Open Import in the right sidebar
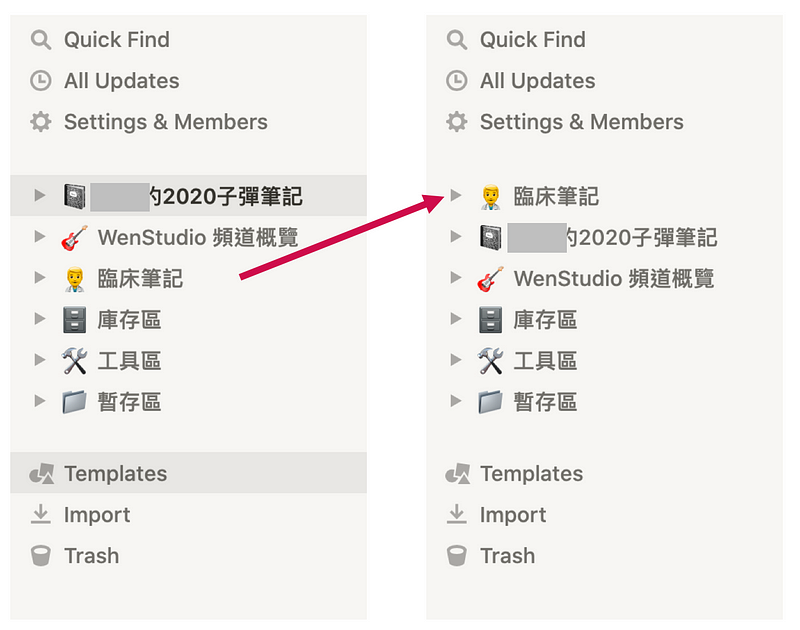This screenshot has height=630, width=800. point(513,515)
